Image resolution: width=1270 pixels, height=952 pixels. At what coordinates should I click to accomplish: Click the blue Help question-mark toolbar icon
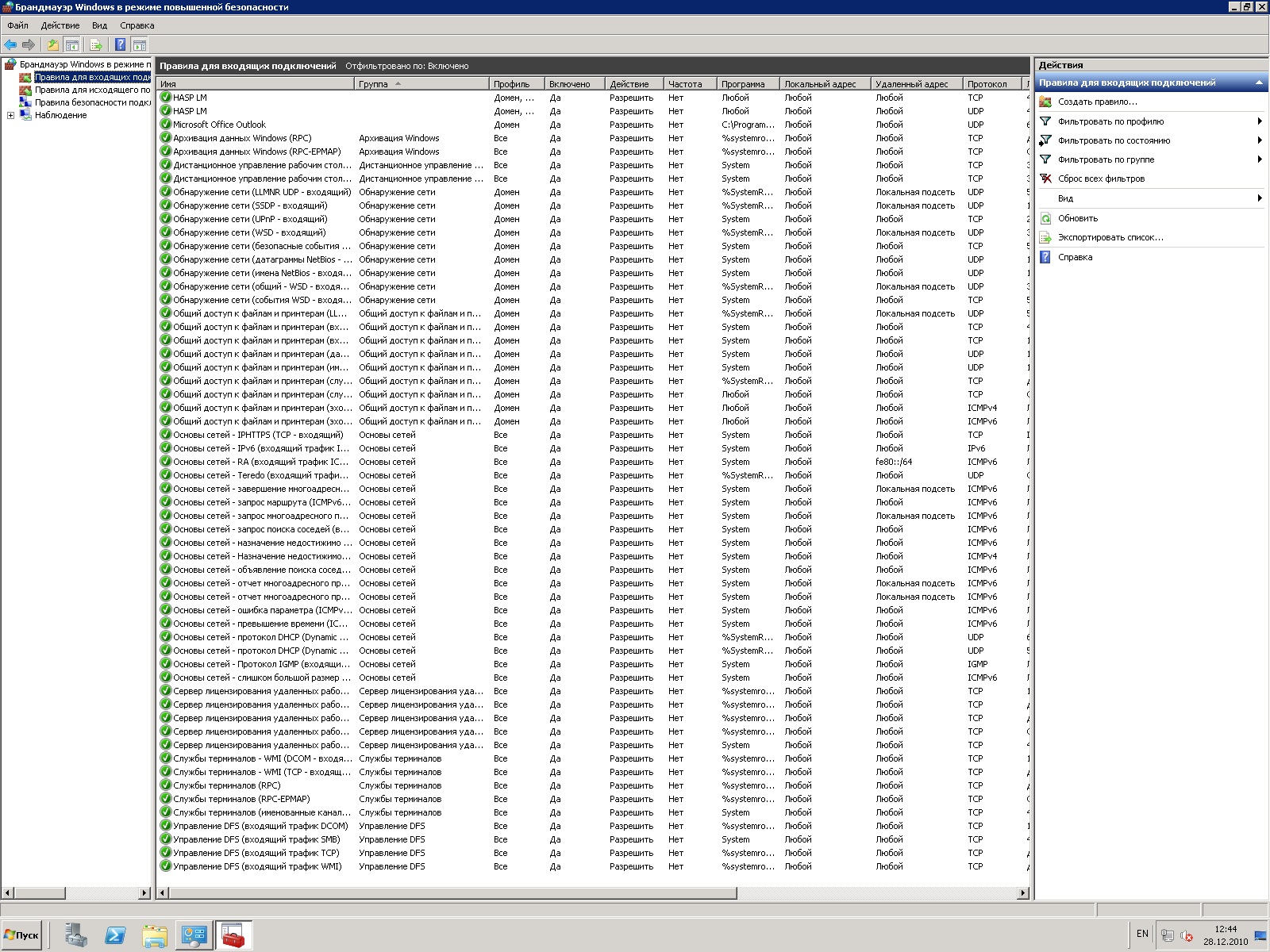[x=120, y=45]
